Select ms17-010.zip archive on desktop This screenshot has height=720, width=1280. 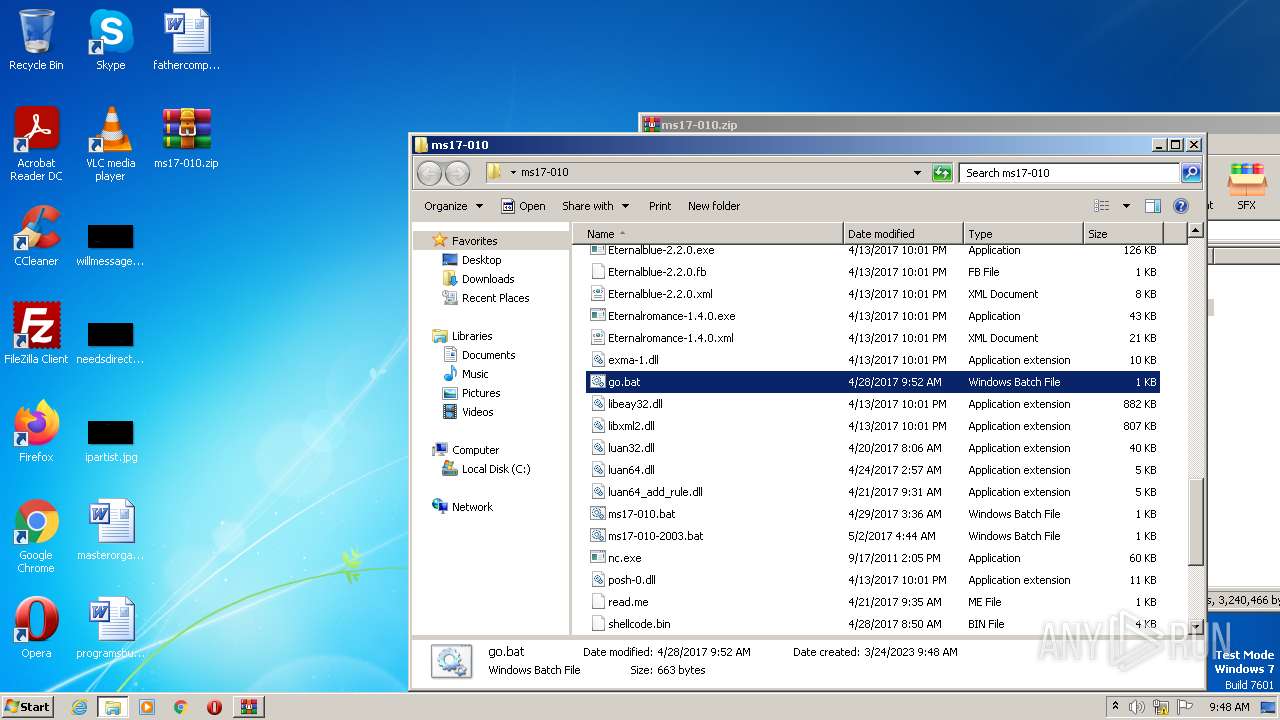186,138
